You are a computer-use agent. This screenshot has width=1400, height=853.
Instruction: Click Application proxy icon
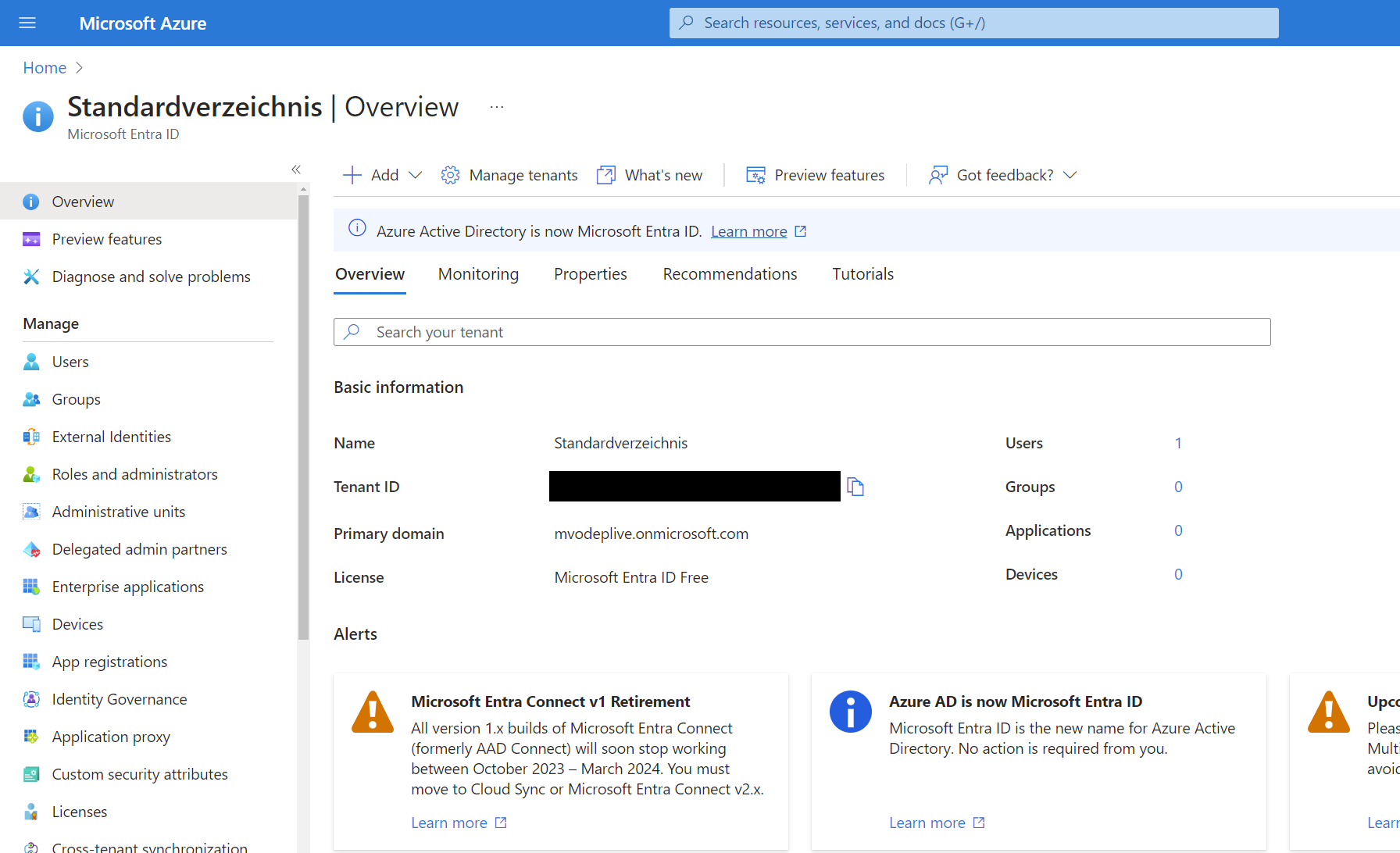pyautogui.click(x=31, y=737)
